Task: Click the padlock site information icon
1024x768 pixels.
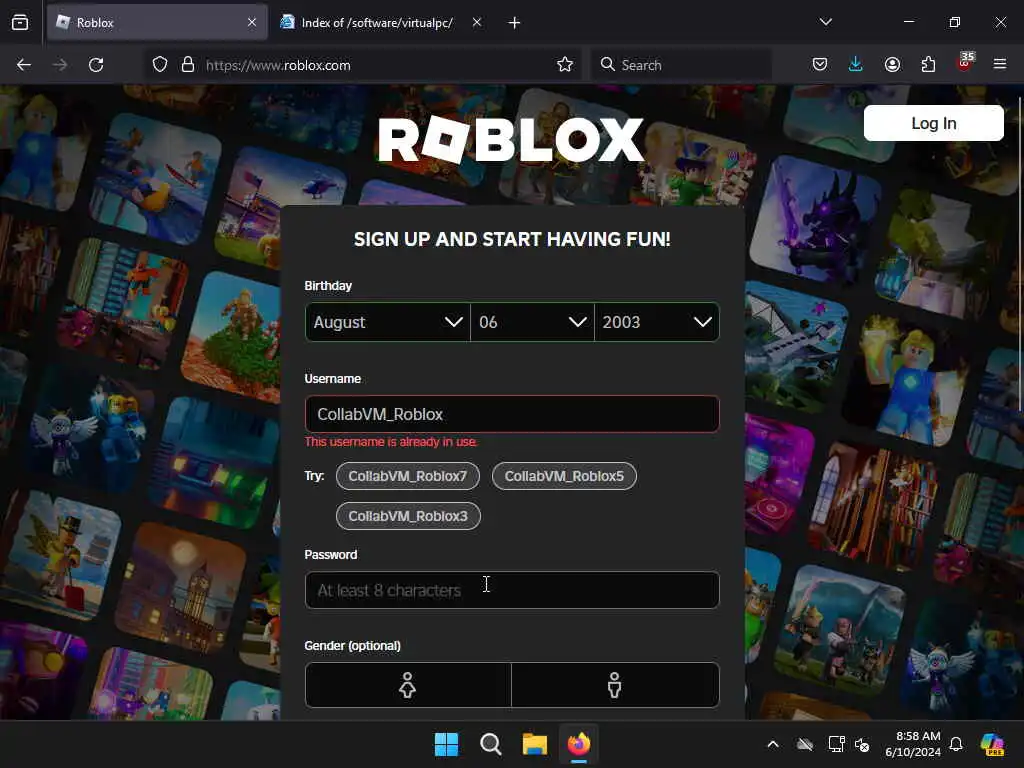Action: tap(188, 65)
